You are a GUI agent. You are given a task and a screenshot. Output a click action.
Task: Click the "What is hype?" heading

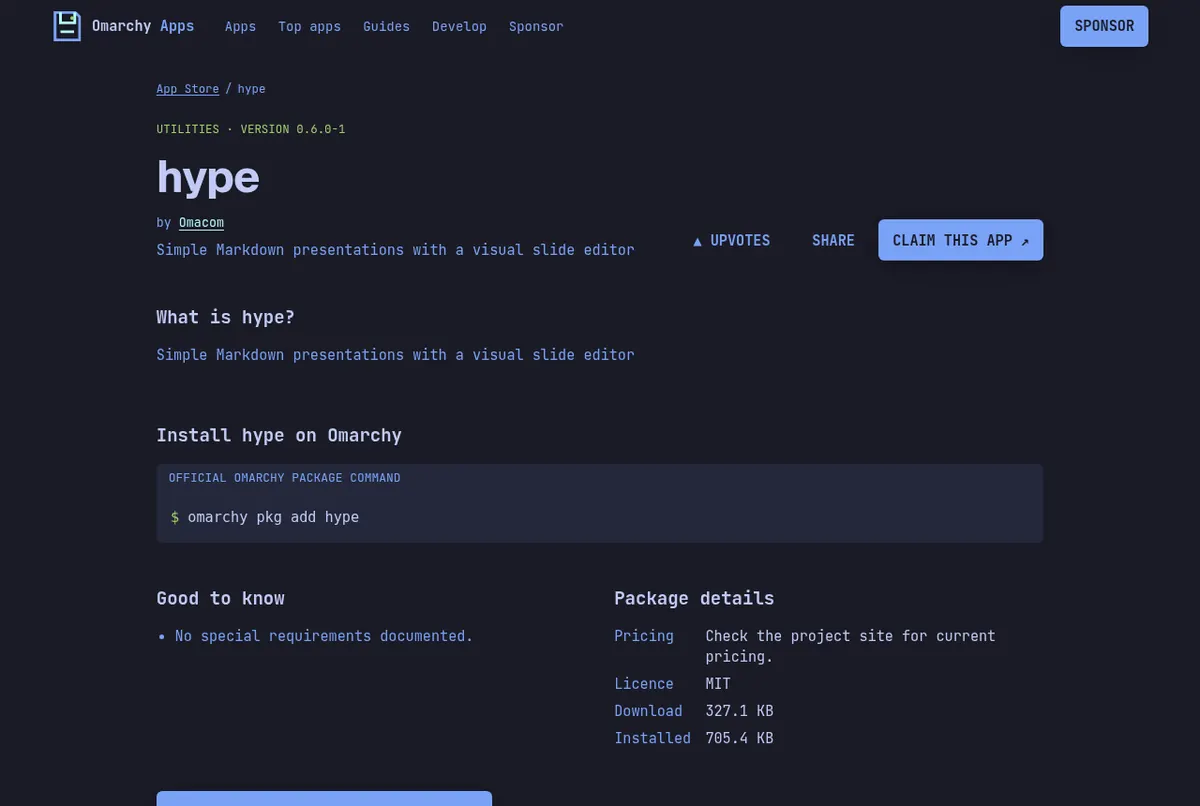coord(225,317)
